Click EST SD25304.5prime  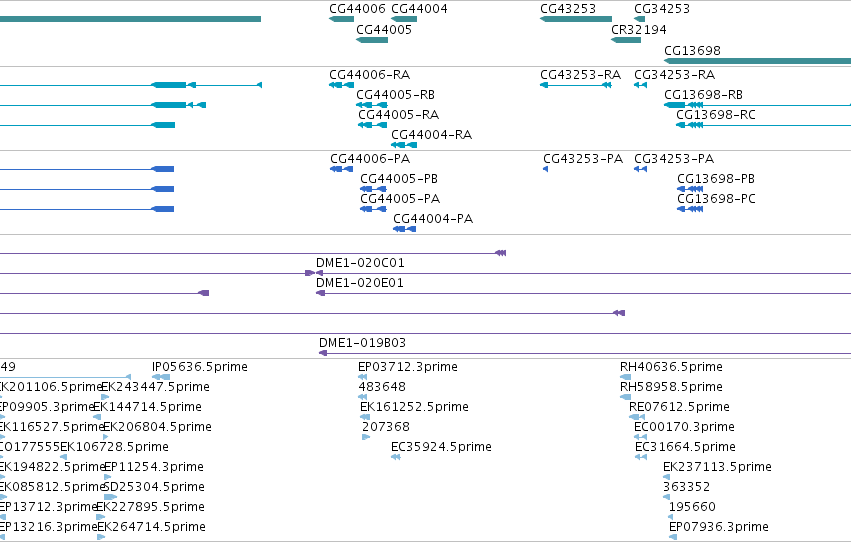coord(154,487)
